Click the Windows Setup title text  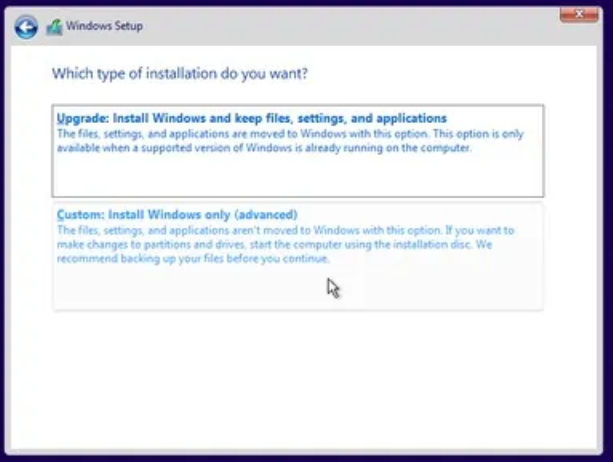click(104, 26)
